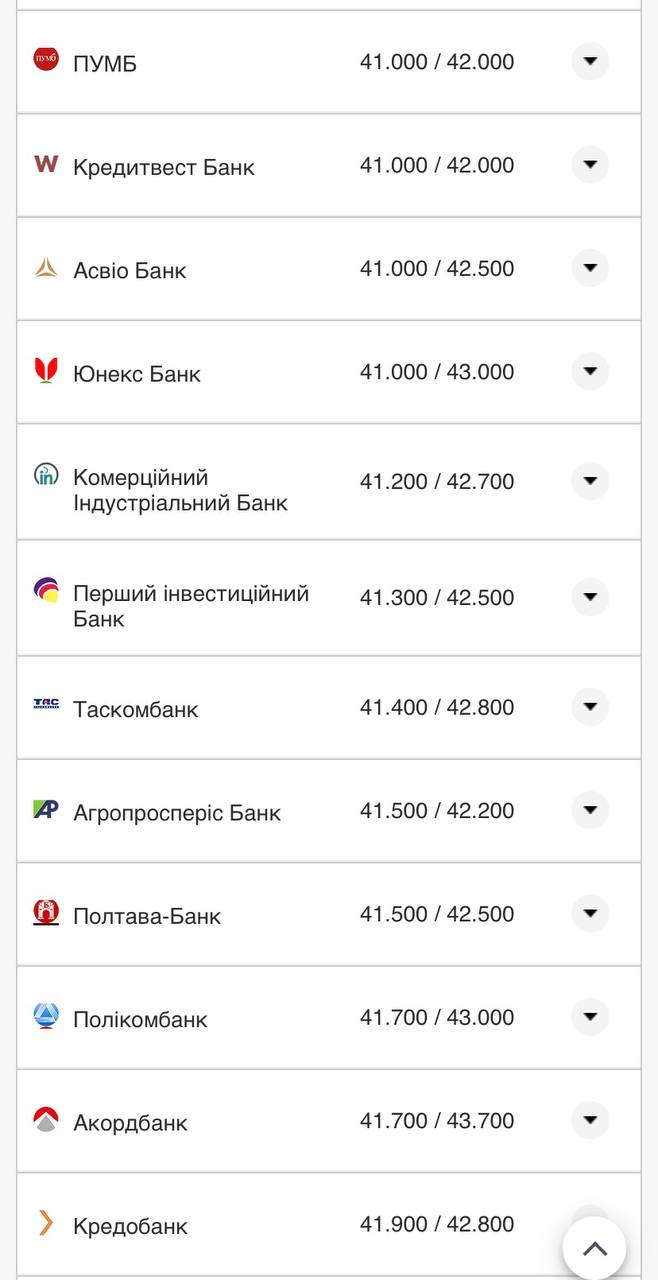Click the Кредобанк orange chevron logo
The height and width of the screenshot is (1280, 658).
pos(46,1223)
